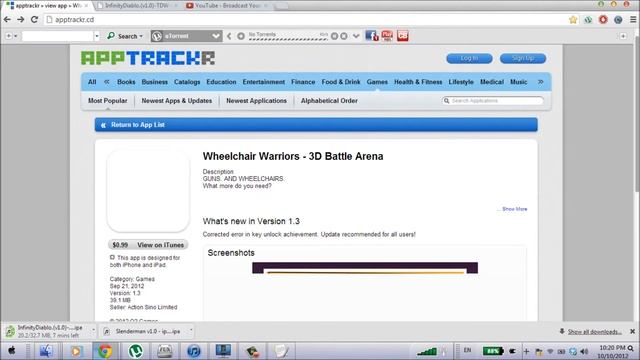This screenshot has height=360, width=640.
Task: Open Finder from the taskbar
Action: point(46,351)
